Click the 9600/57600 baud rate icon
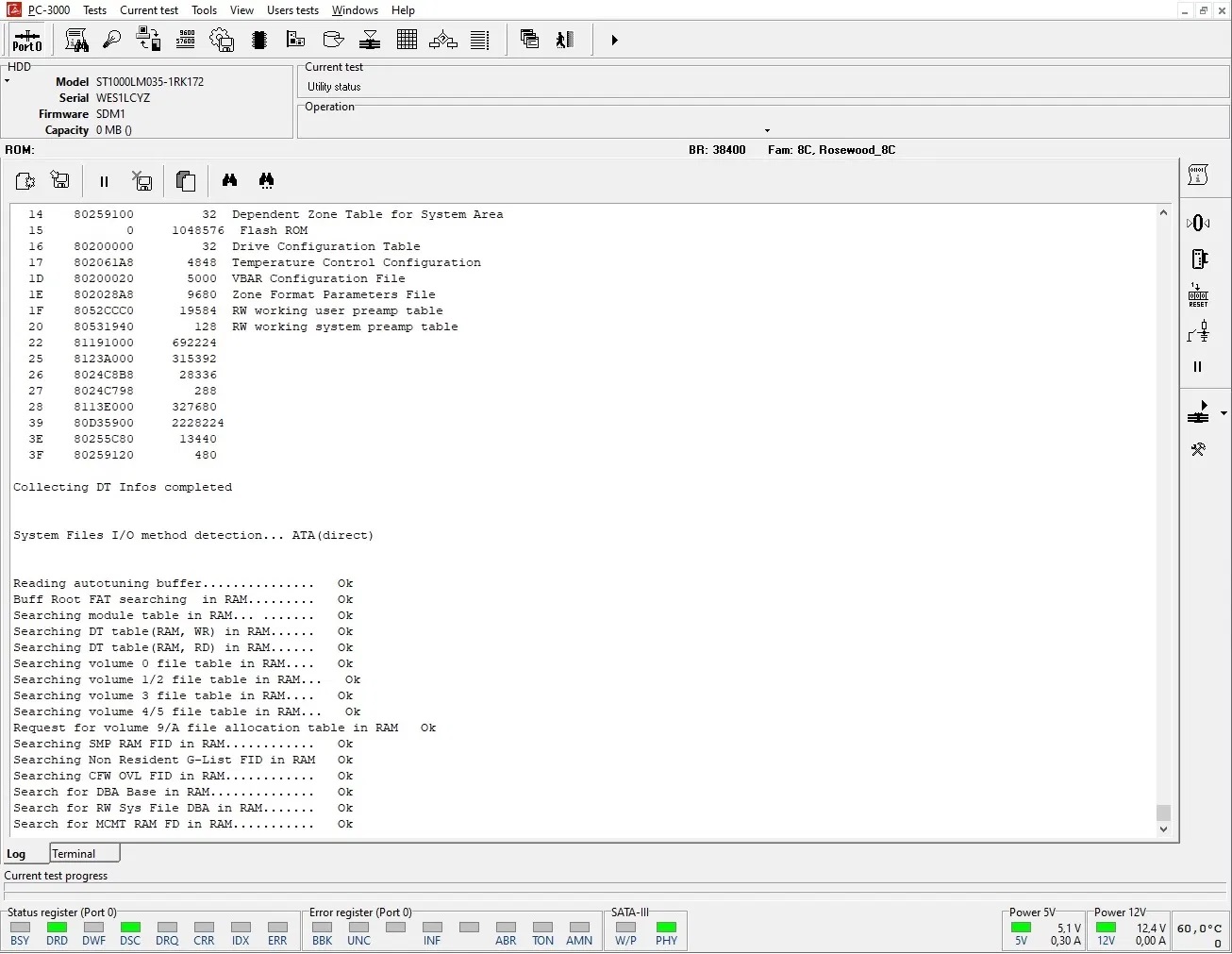 [186, 40]
